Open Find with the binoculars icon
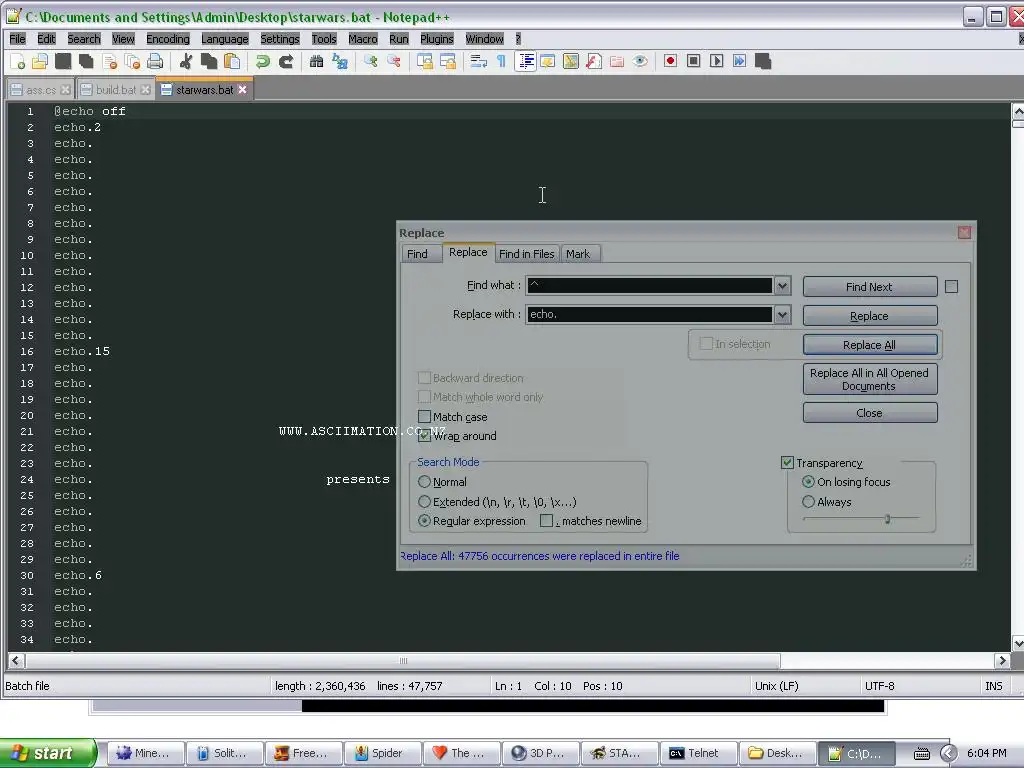Viewport: 1024px width, 768px height. [x=317, y=61]
